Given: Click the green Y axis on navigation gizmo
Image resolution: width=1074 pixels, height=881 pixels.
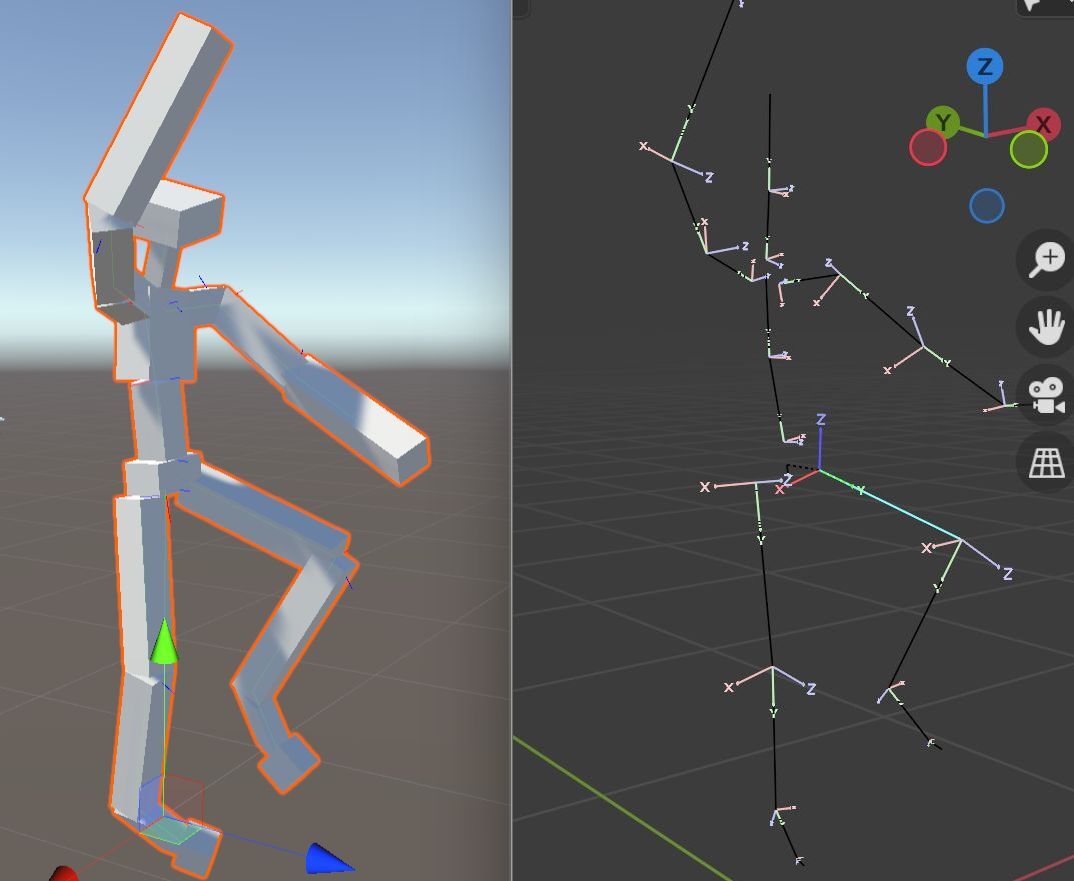Looking at the screenshot, I should coord(943,123).
